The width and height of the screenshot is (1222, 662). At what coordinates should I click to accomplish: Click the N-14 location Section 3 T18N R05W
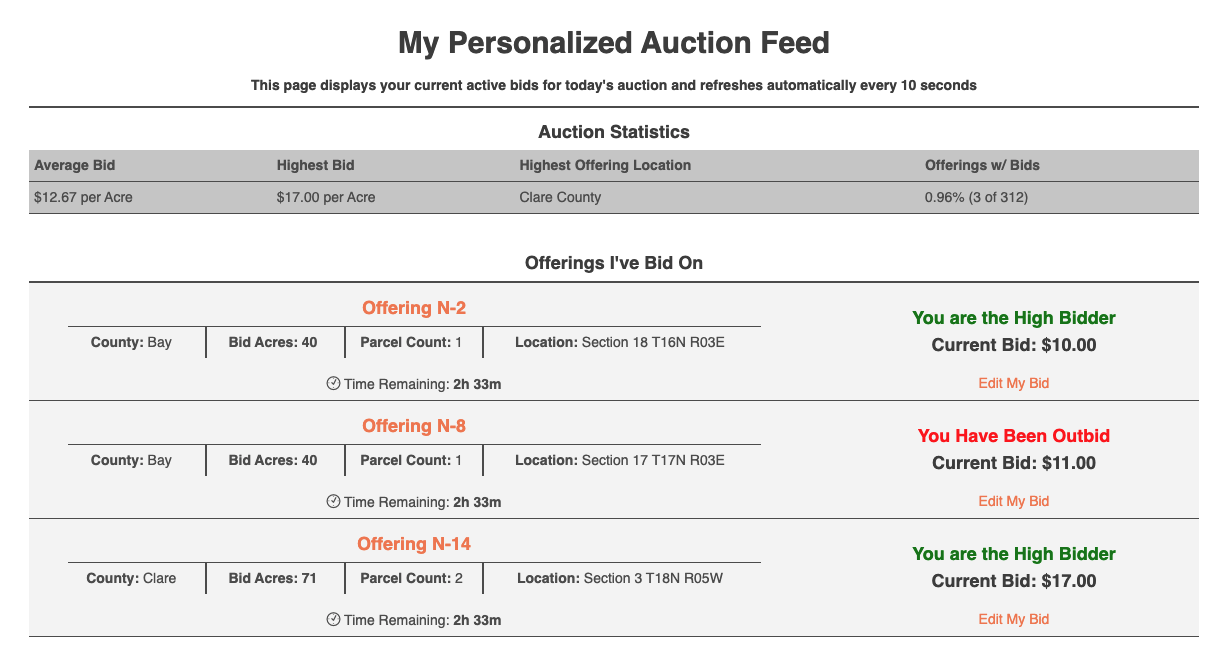tap(620, 578)
